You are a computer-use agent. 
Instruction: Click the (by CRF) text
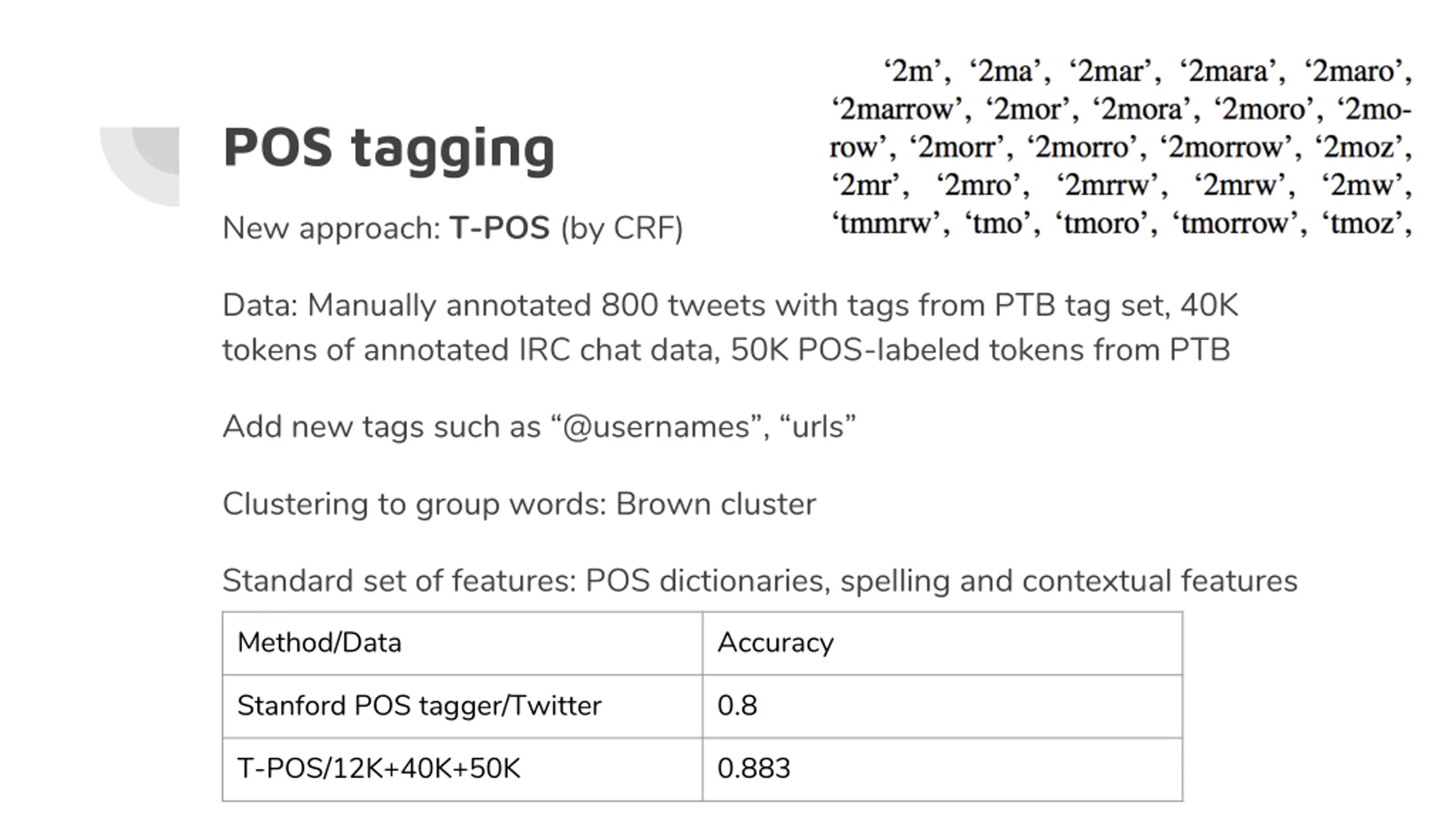pos(622,229)
